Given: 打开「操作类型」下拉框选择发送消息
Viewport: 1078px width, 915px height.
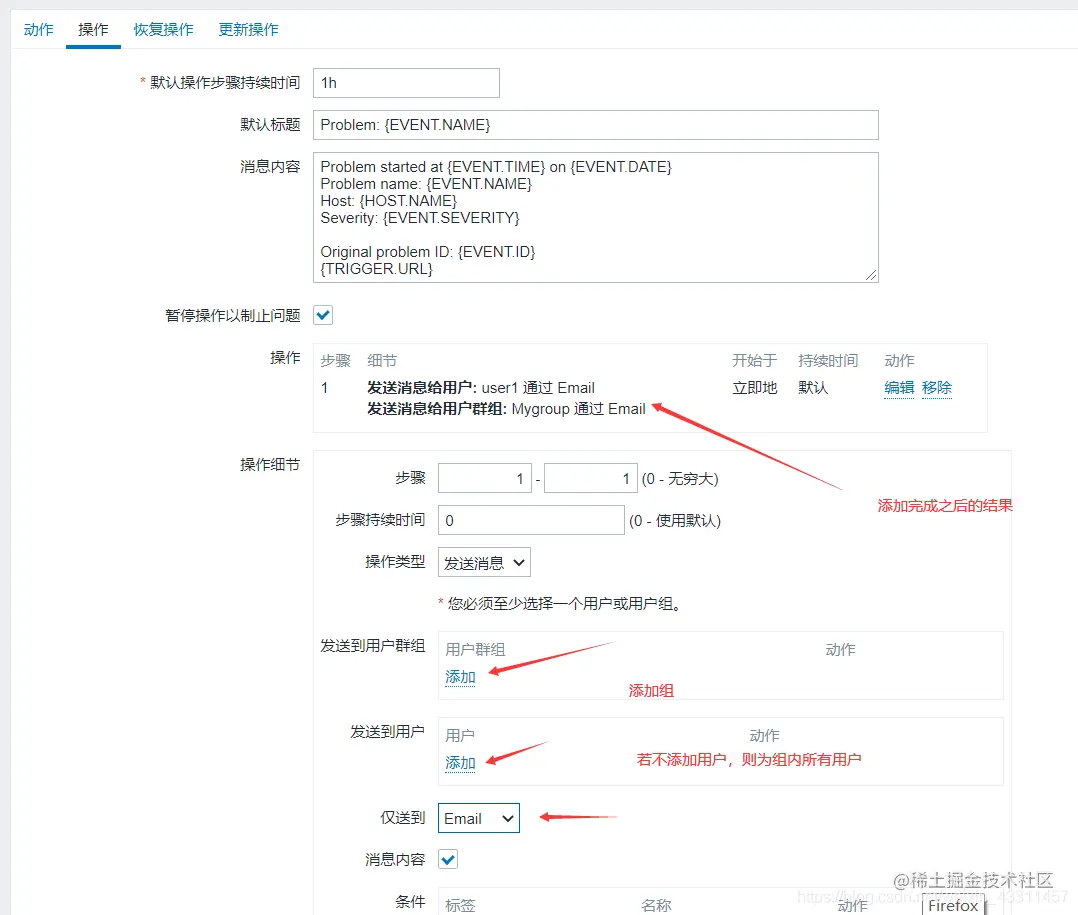Looking at the screenshot, I should pyautogui.click(x=483, y=562).
